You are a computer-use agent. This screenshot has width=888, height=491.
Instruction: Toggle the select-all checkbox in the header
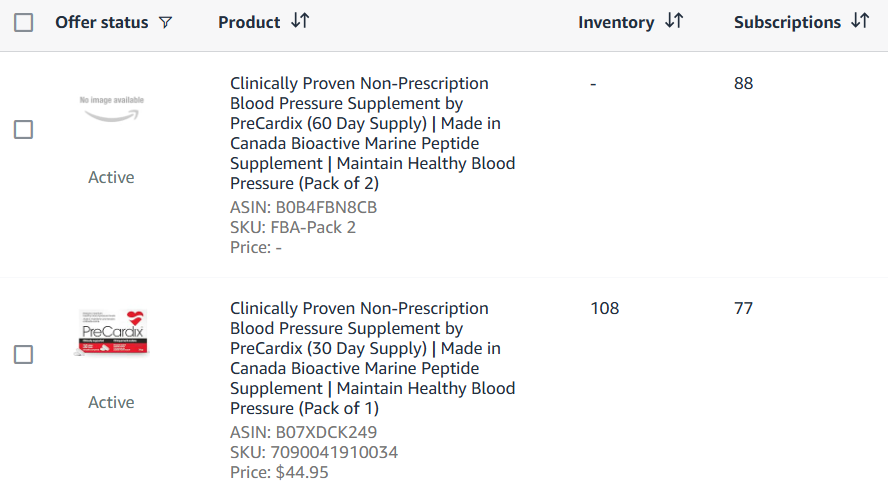click(23, 22)
